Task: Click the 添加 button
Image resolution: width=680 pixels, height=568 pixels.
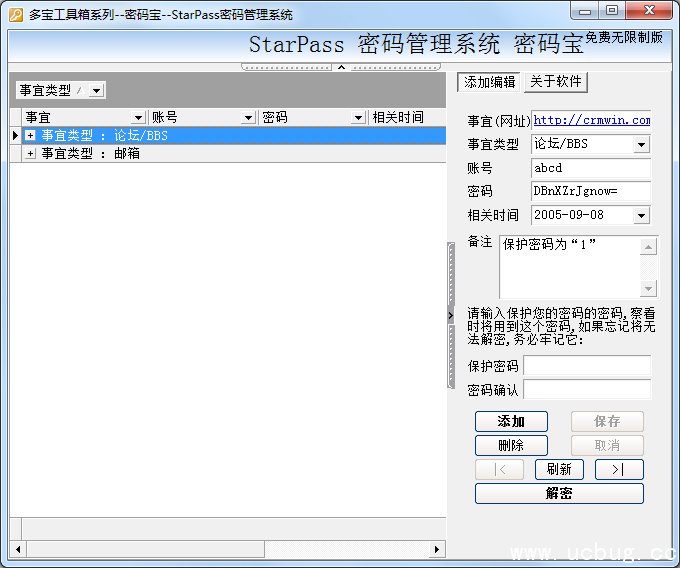Action: [x=511, y=421]
